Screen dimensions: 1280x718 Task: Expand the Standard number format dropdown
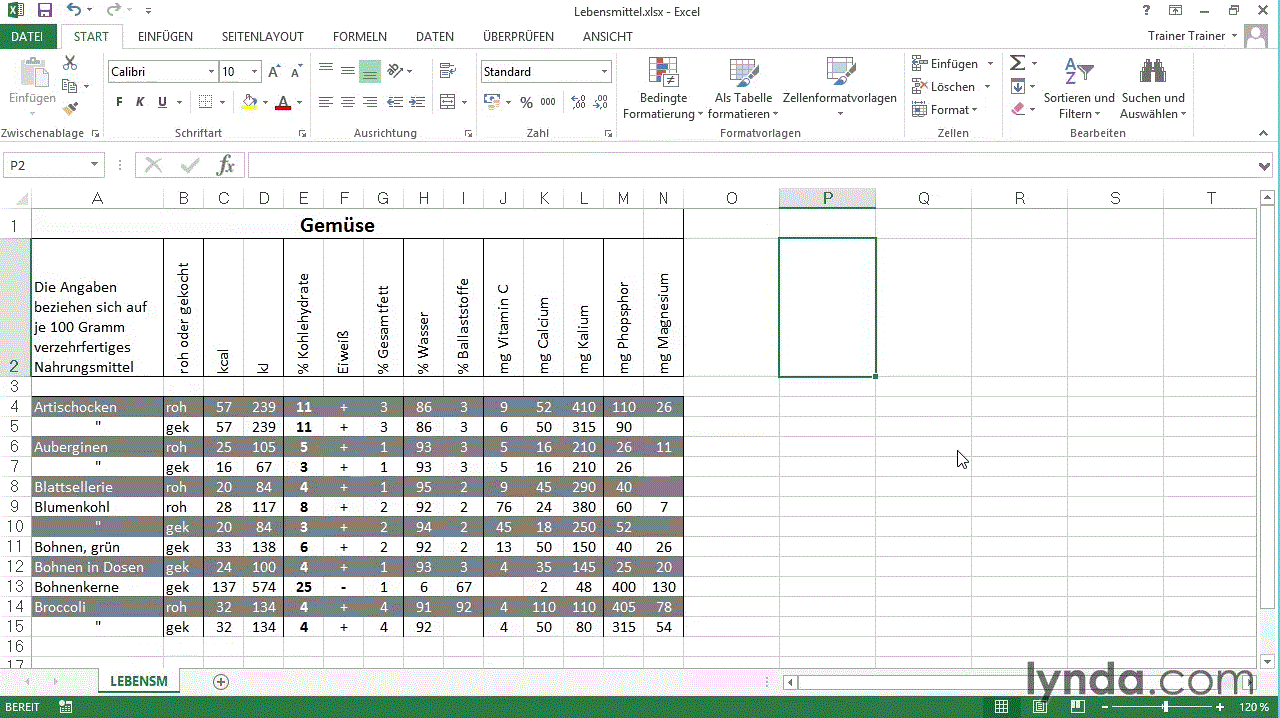(604, 72)
